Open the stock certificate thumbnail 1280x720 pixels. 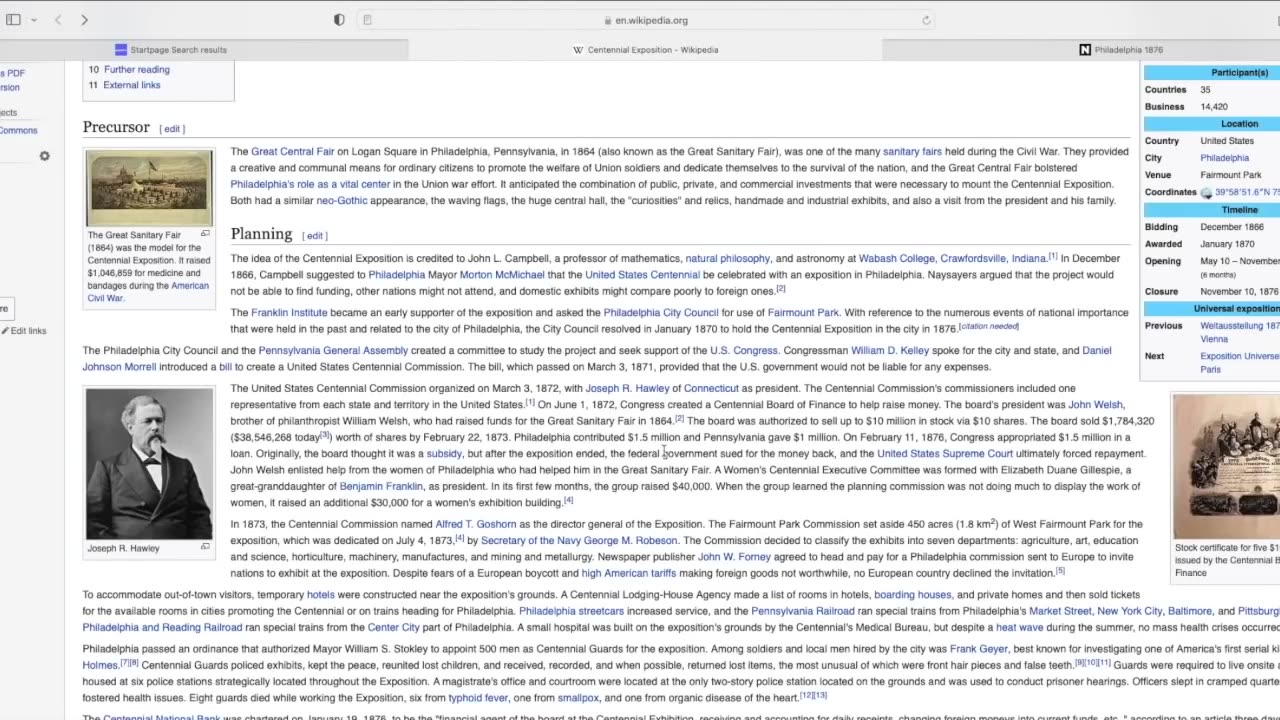[1227, 466]
